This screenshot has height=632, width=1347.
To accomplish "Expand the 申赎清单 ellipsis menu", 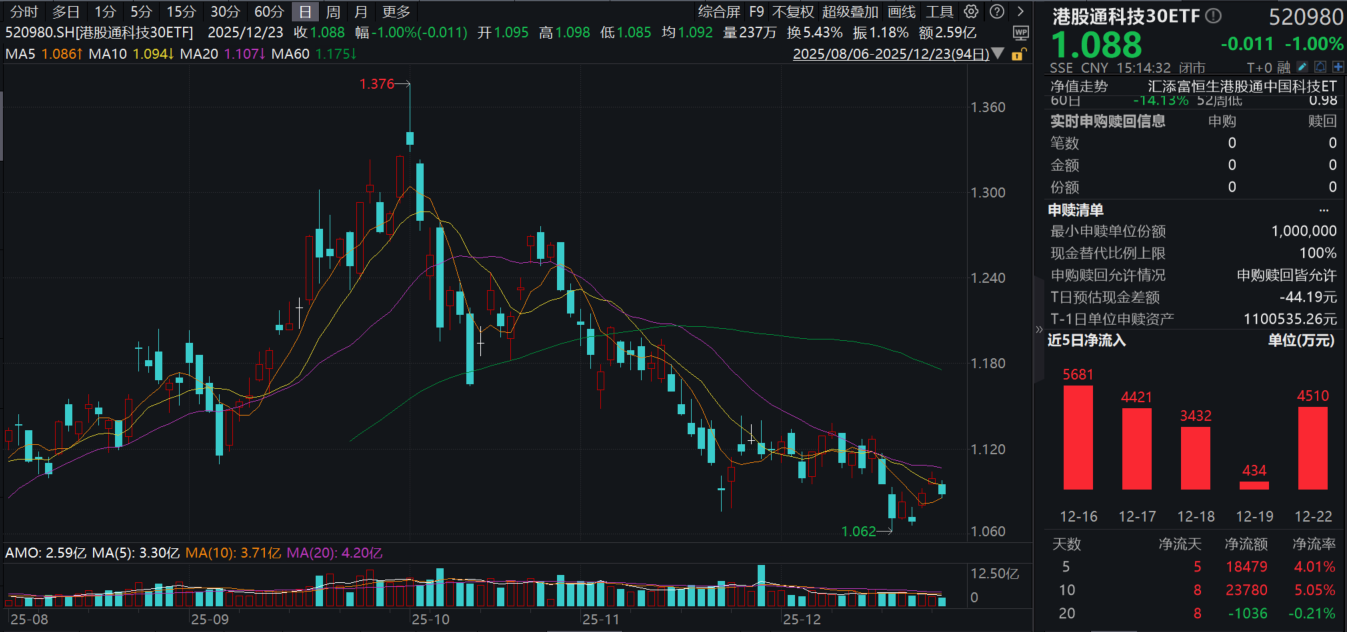I will [x=1325, y=210].
